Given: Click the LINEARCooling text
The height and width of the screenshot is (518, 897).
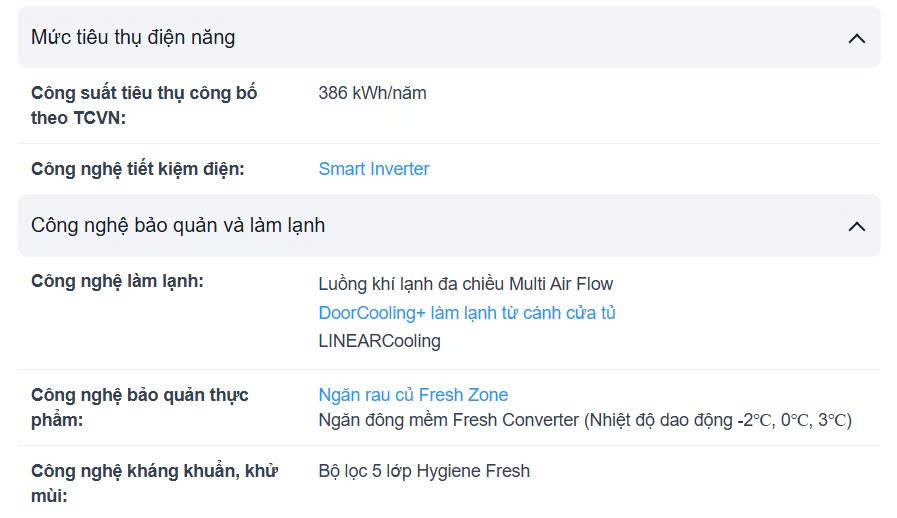Looking at the screenshot, I should (379, 341).
